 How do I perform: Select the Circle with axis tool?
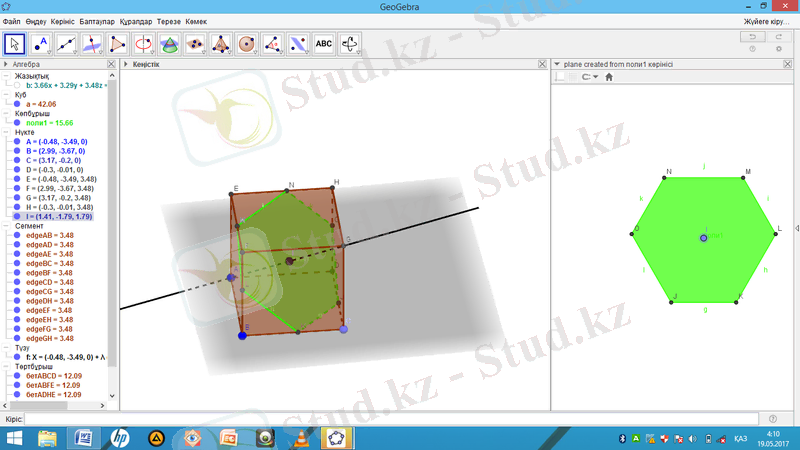pos(143,44)
